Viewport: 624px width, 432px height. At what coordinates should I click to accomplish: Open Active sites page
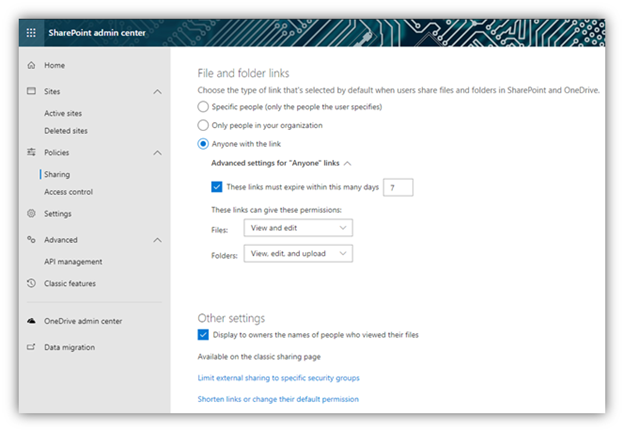pos(63,113)
